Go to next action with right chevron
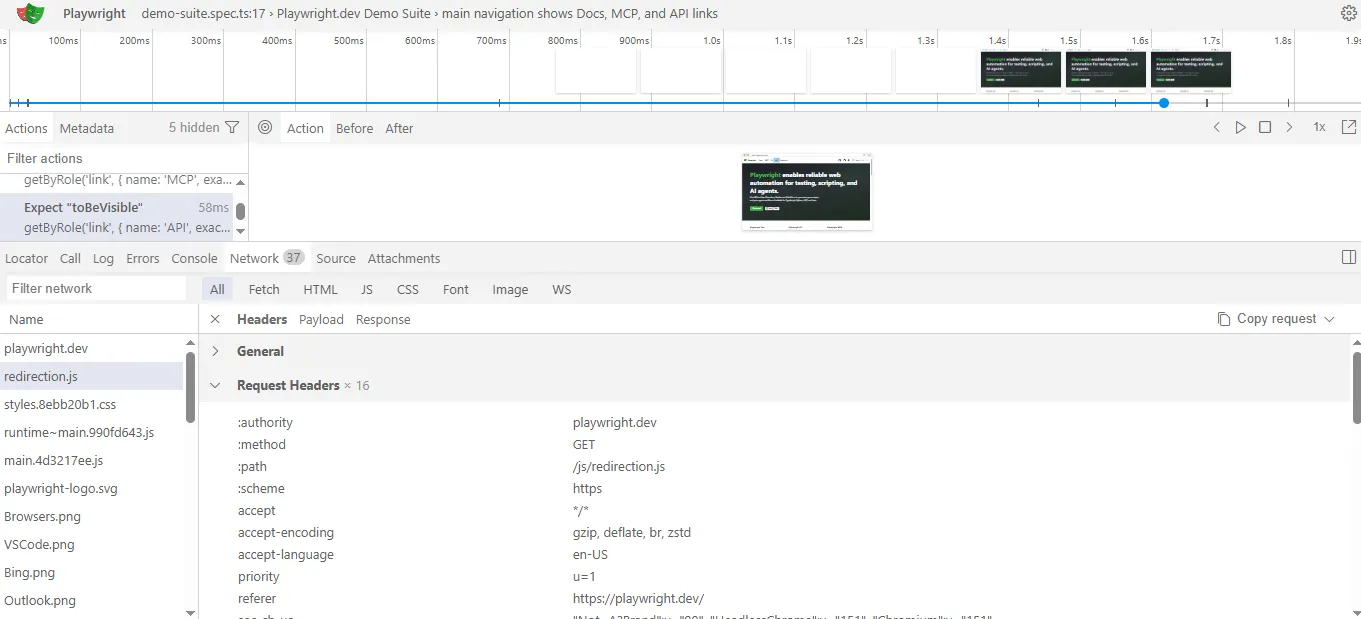 [x=1289, y=127]
